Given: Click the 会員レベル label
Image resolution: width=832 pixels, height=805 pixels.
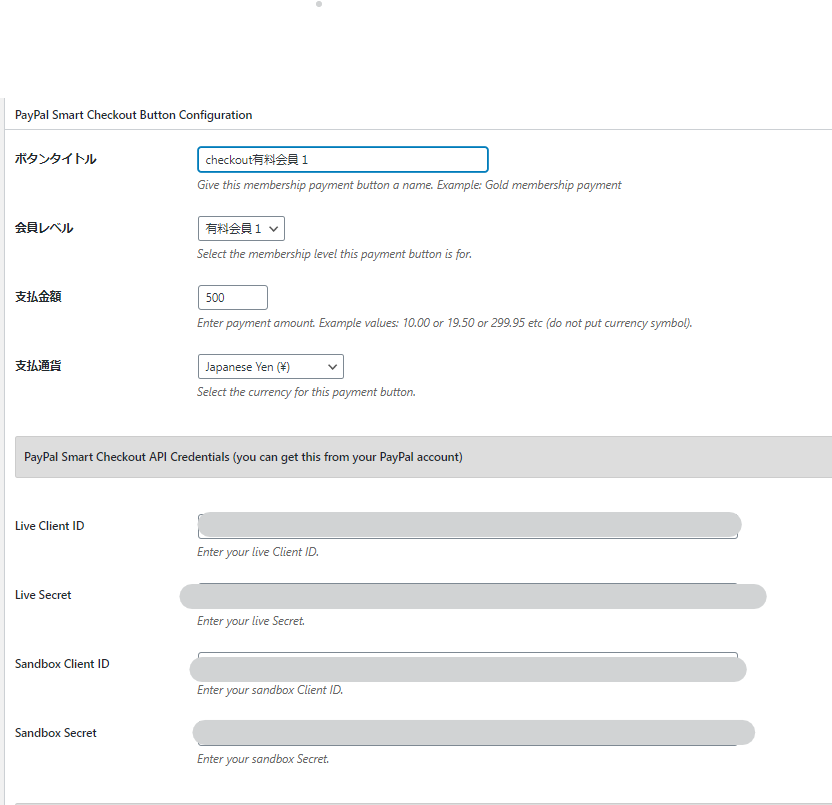Looking at the screenshot, I should [44, 228].
